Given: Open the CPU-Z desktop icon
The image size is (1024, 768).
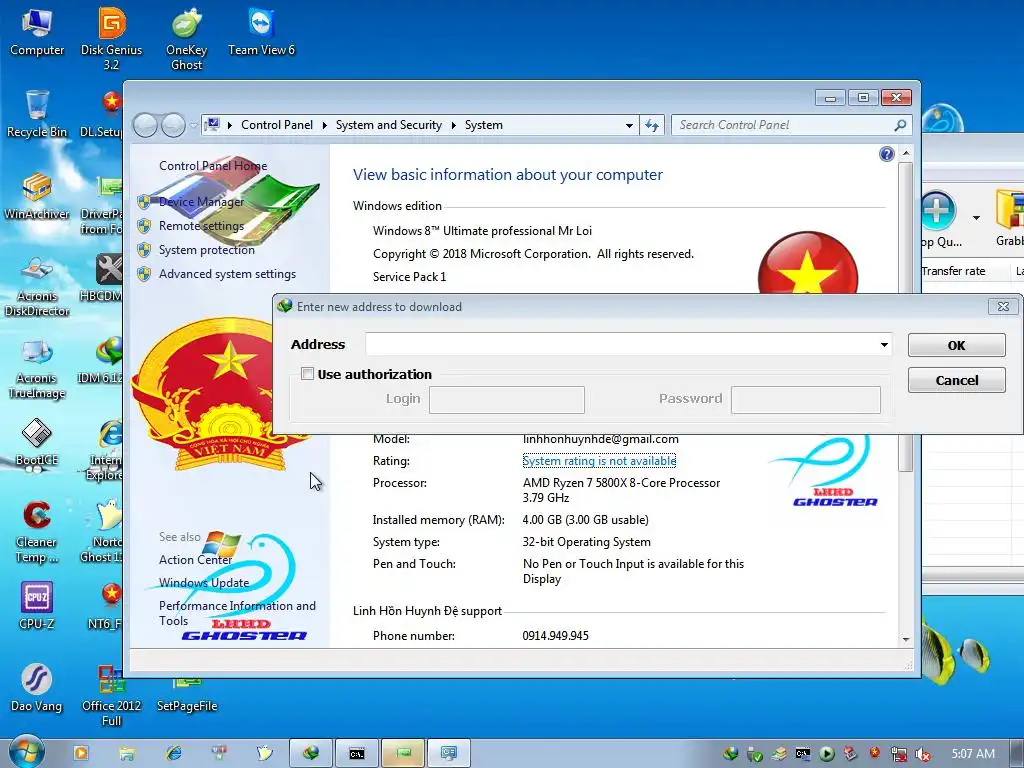Looking at the screenshot, I should point(37,606).
